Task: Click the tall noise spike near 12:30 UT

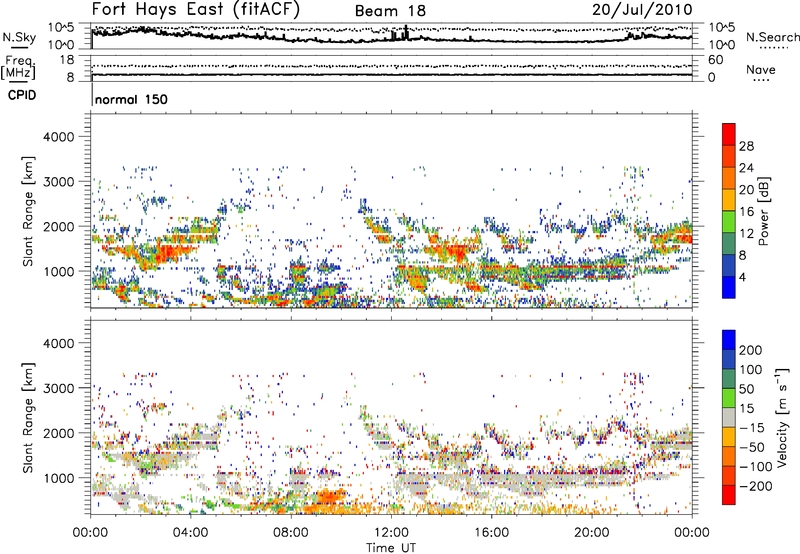Action: click(x=406, y=32)
